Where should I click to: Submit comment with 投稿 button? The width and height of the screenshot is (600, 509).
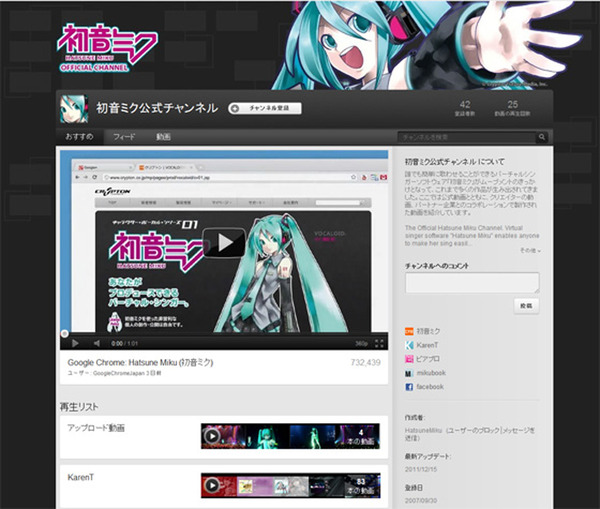pyautogui.click(x=527, y=306)
